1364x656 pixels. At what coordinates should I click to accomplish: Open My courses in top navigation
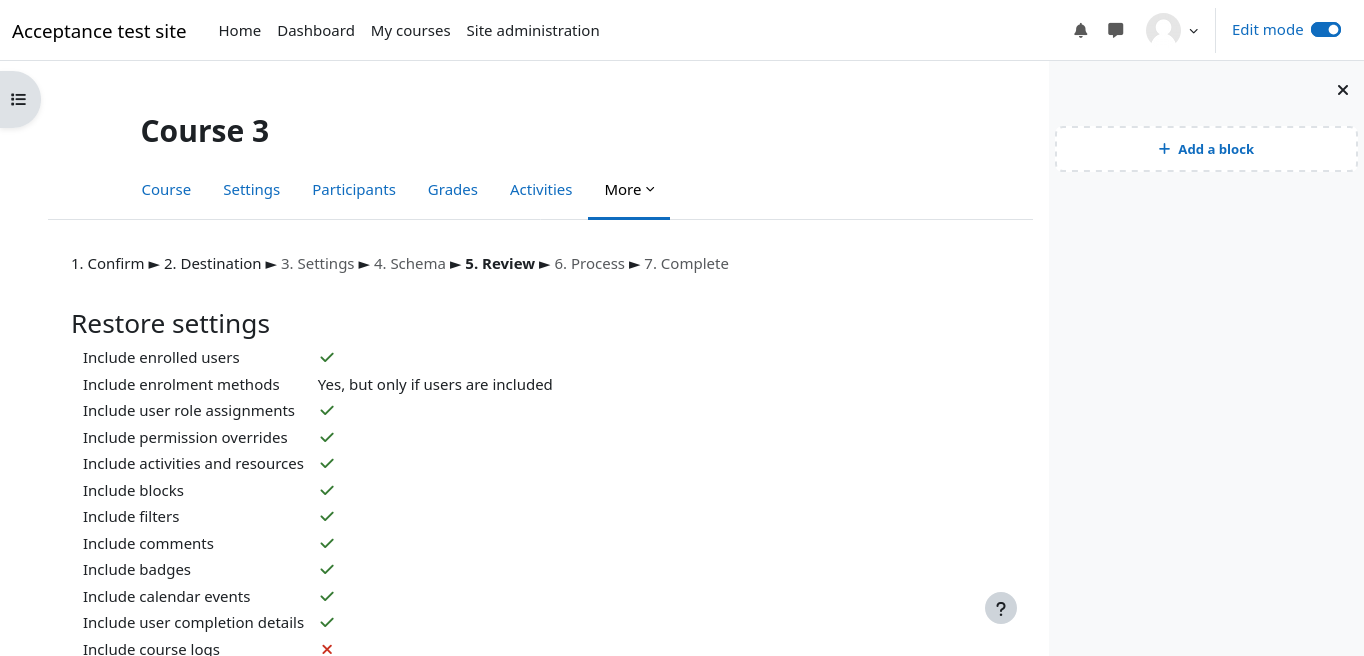pos(410,31)
